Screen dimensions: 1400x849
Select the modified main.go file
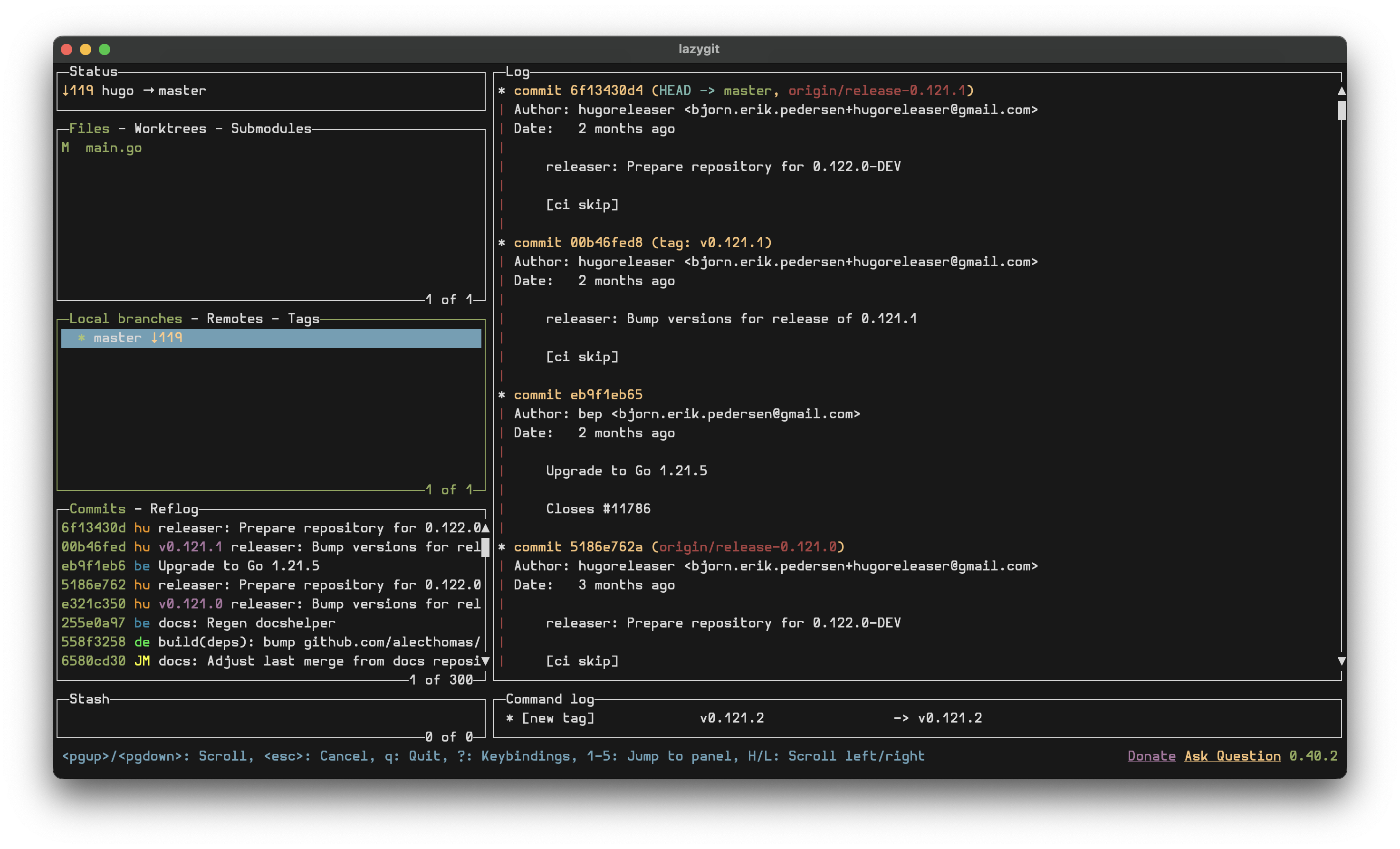coord(113,148)
